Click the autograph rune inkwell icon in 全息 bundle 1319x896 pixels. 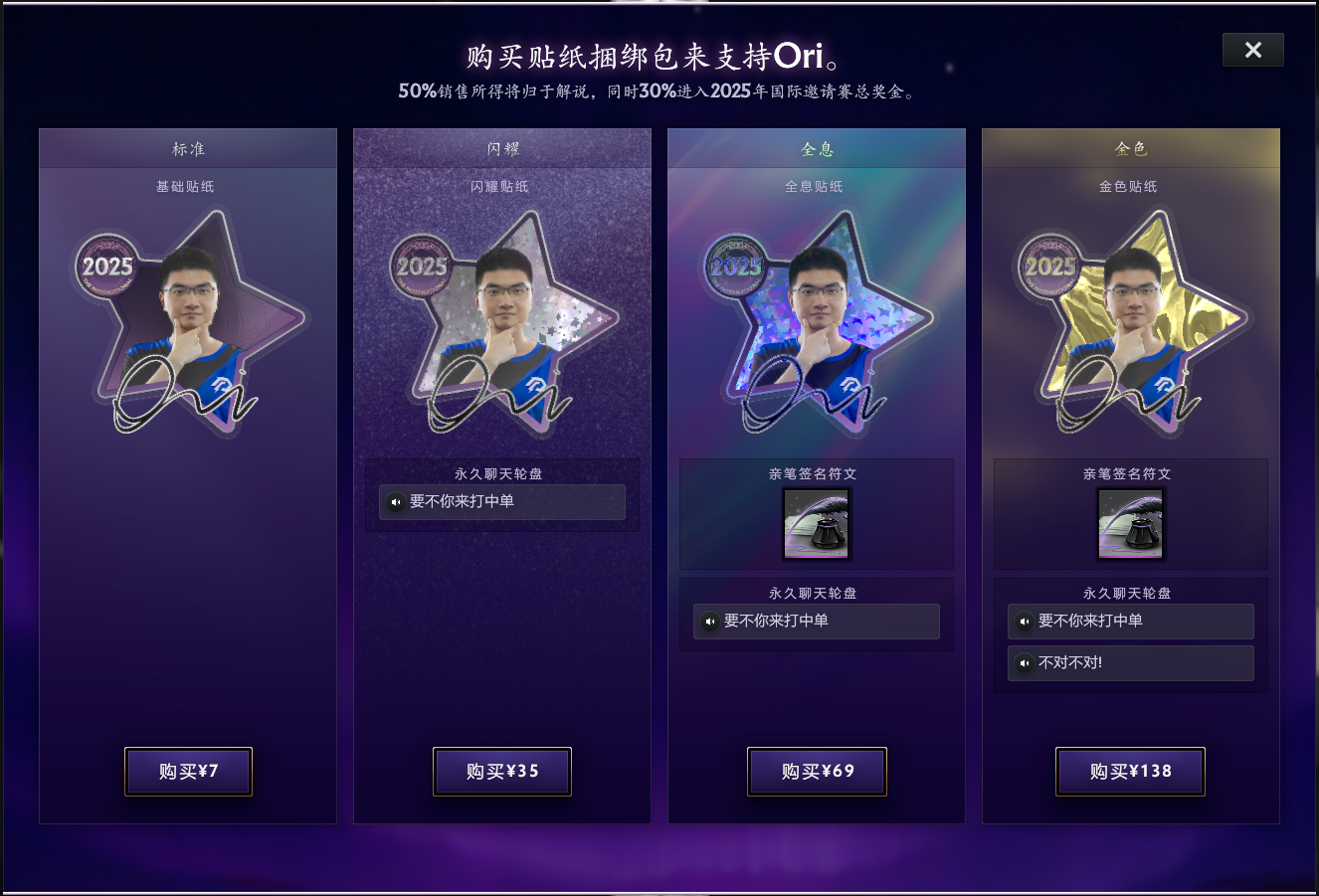(x=817, y=524)
